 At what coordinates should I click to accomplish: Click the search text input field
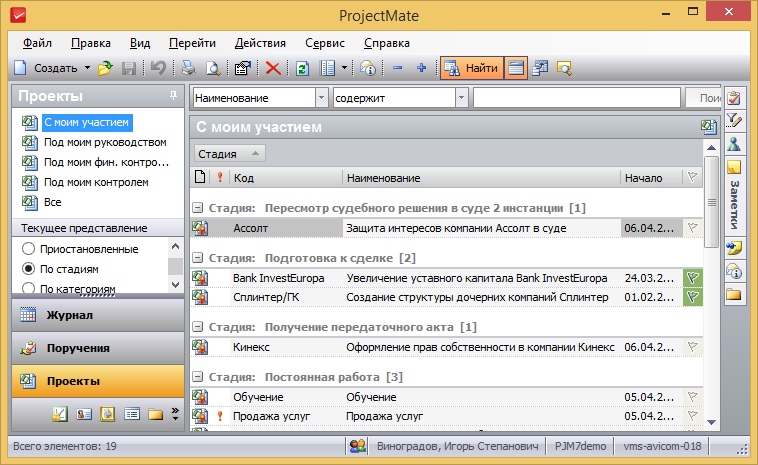tap(577, 98)
